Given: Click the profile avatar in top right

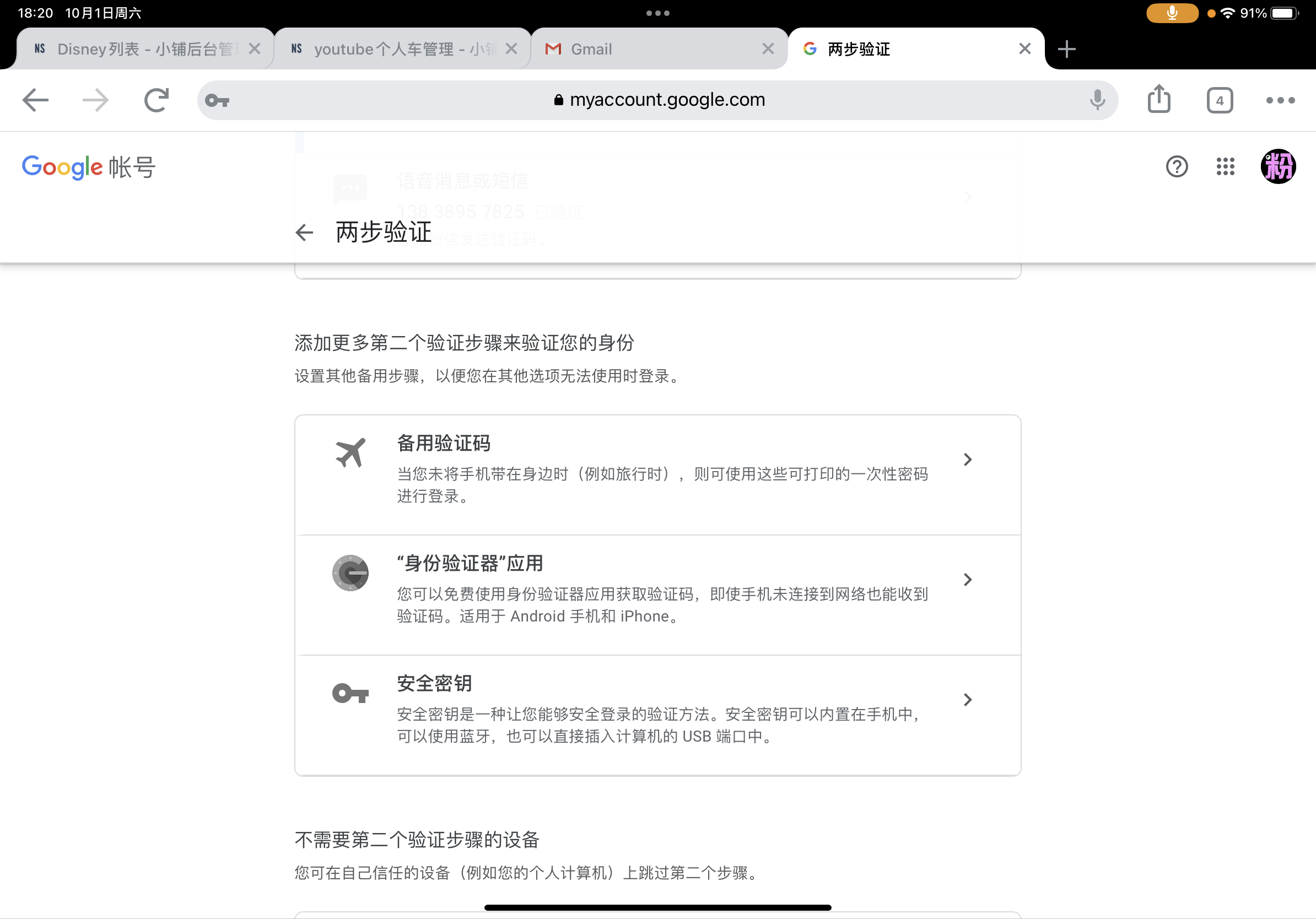Looking at the screenshot, I should click(x=1278, y=167).
